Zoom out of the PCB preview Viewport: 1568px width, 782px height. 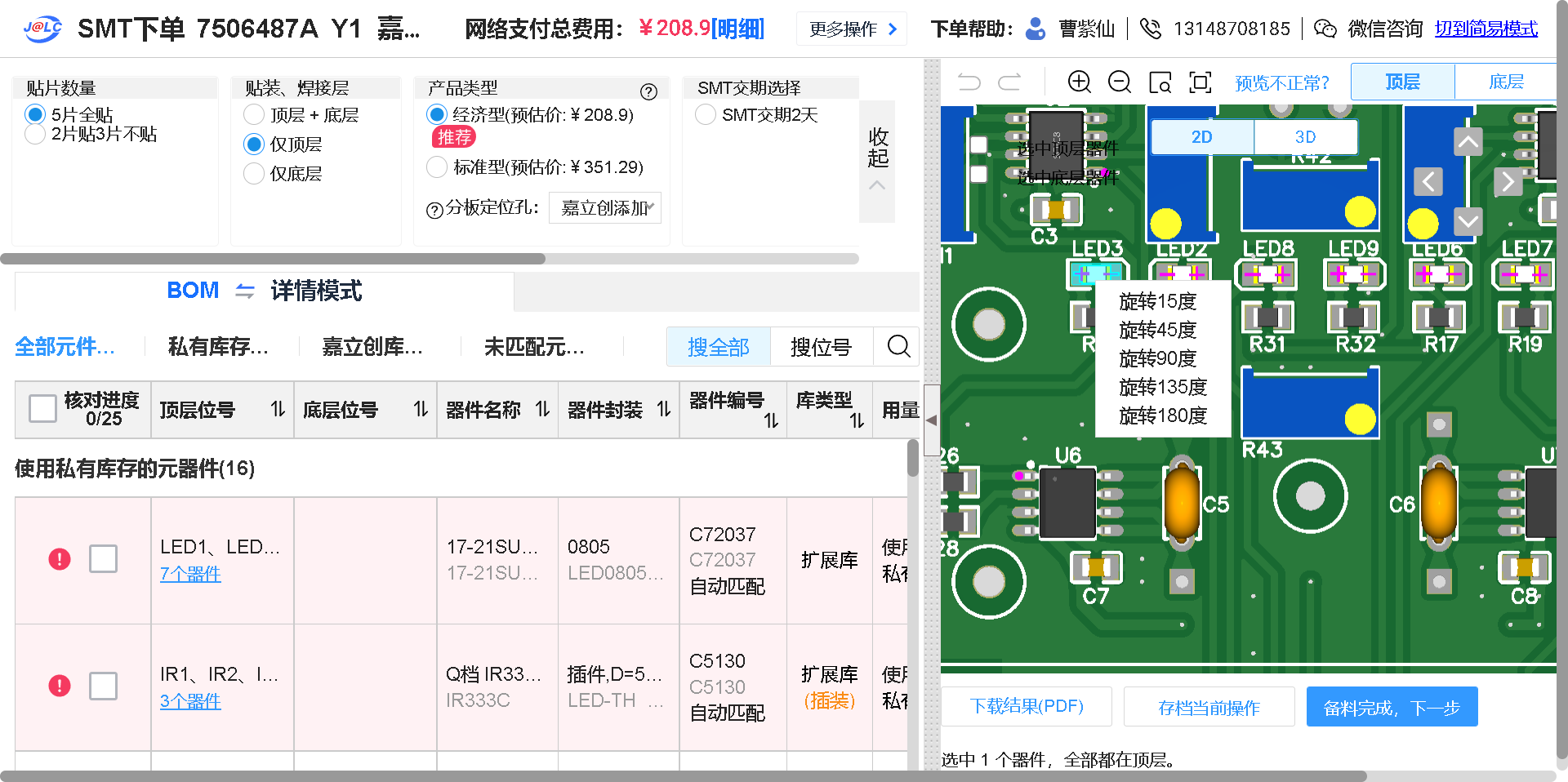1119,82
